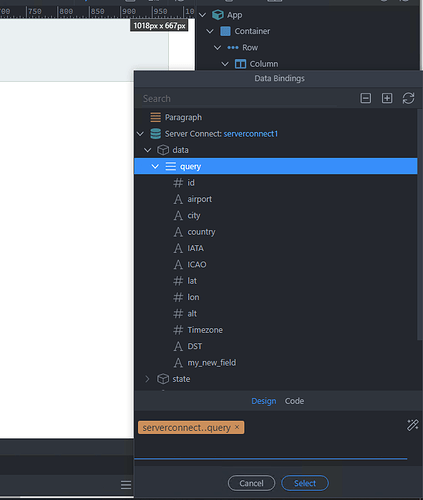
Task: Click the Row dots icon
Action: pos(233,48)
